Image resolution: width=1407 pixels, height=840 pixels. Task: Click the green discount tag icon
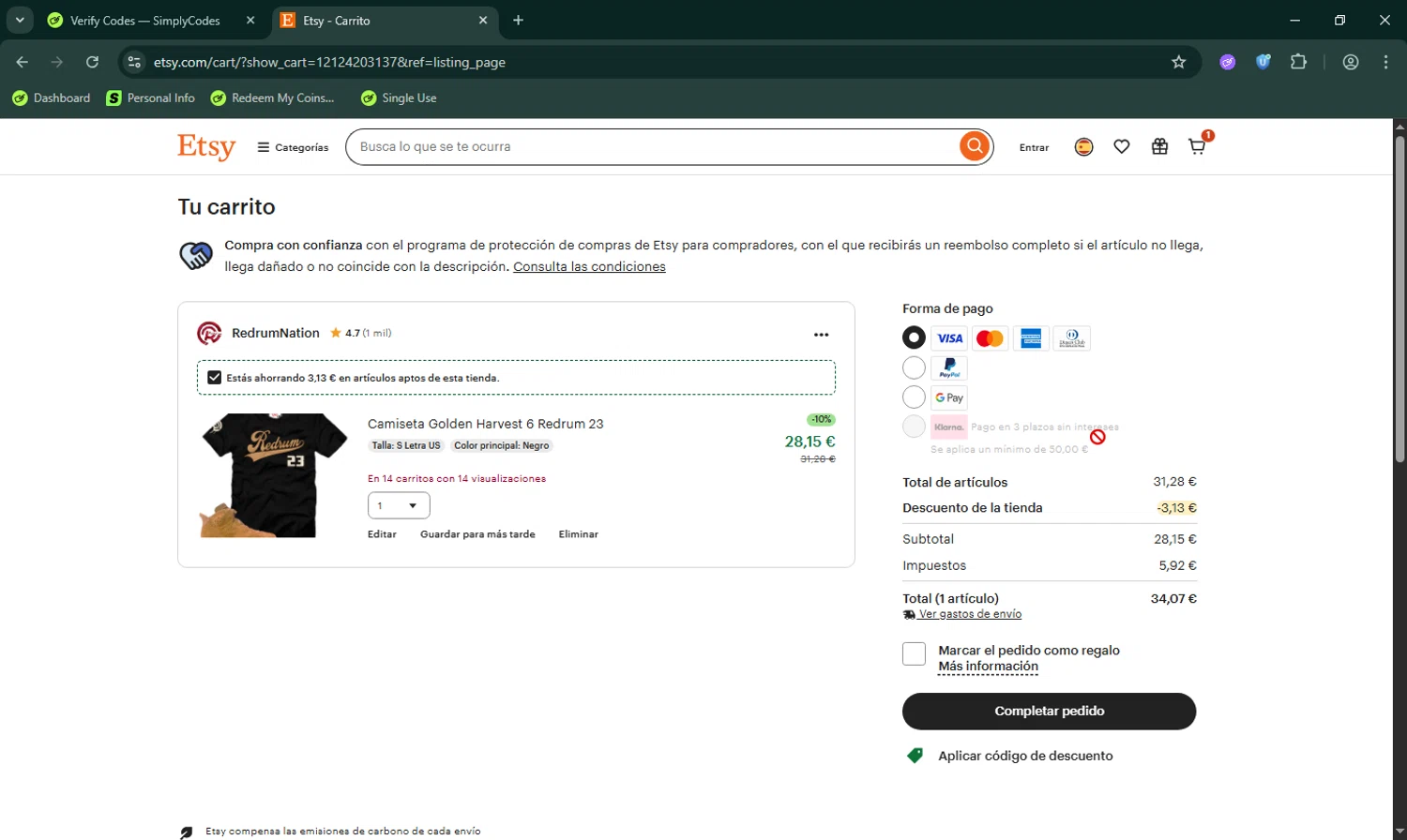click(x=915, y=756)
